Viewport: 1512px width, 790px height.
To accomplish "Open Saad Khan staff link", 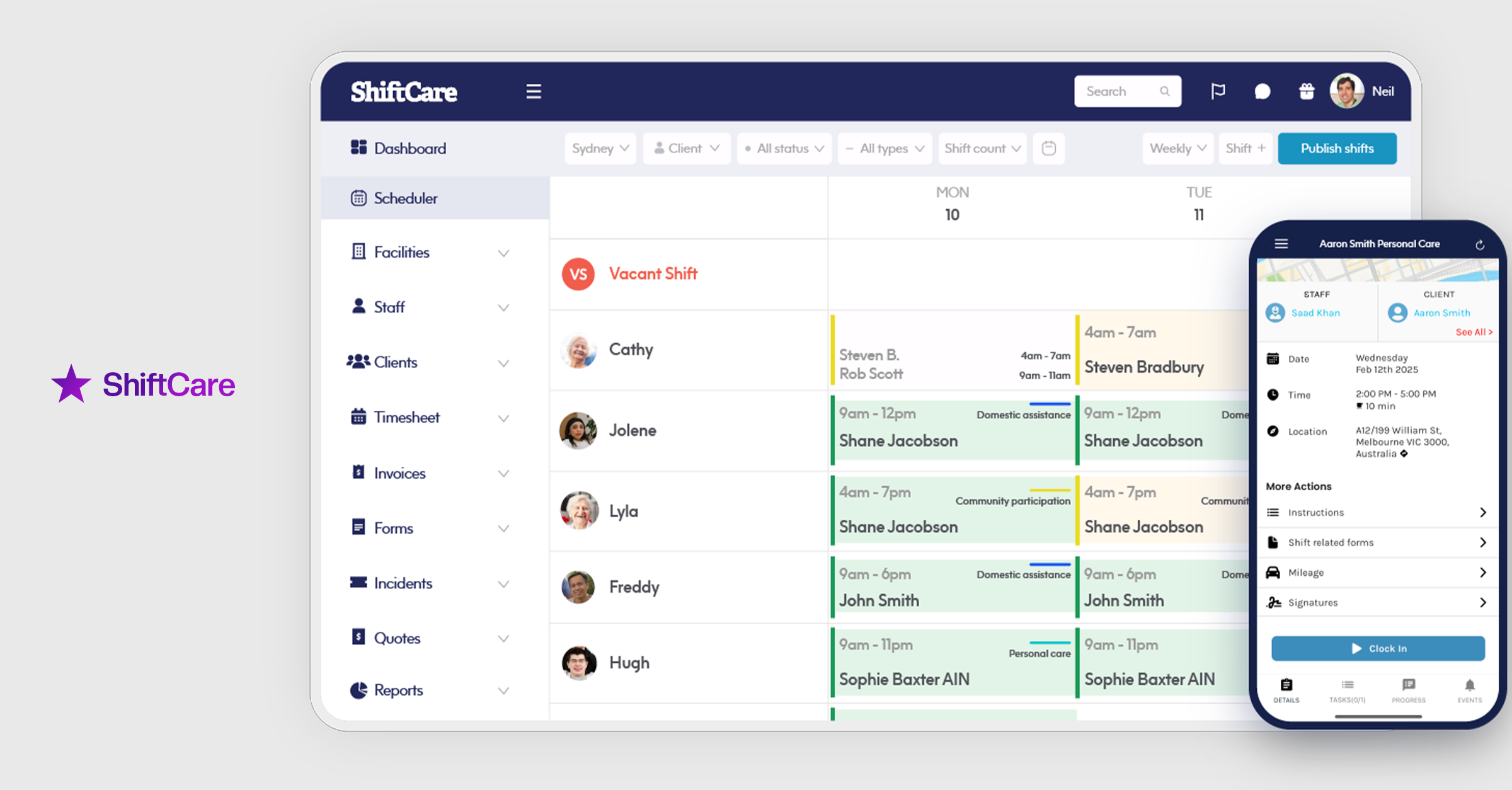I will [x=1315, y=313].
